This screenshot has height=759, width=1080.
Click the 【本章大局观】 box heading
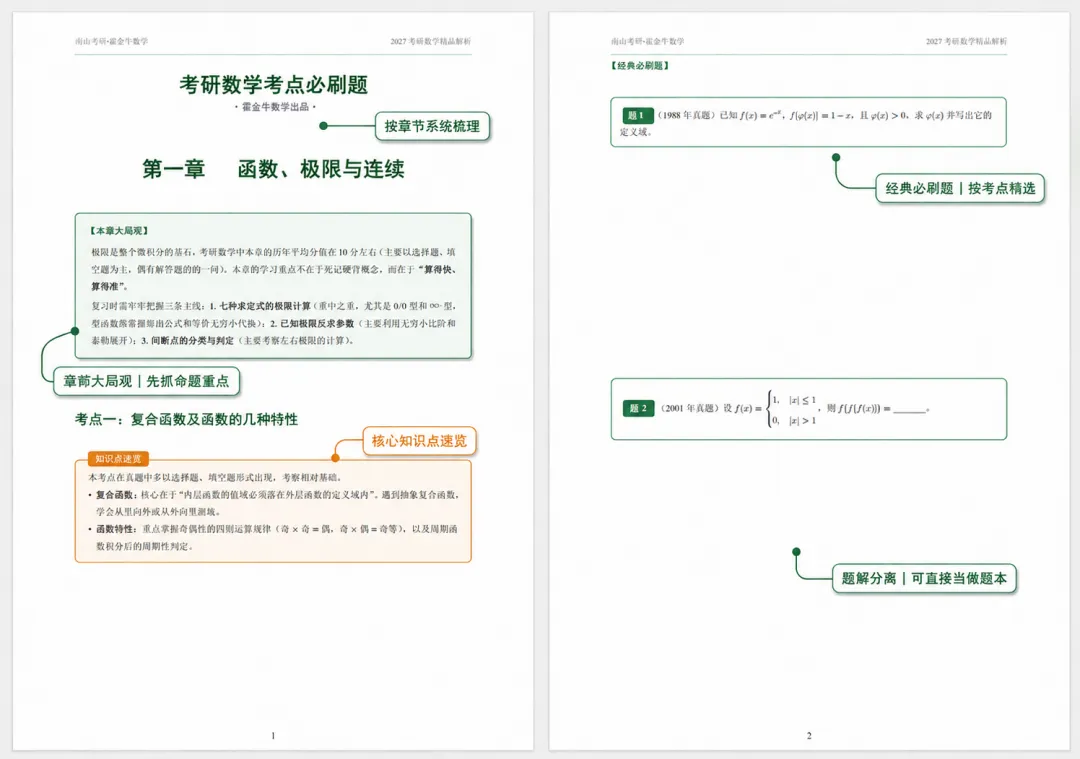point(118,231)
